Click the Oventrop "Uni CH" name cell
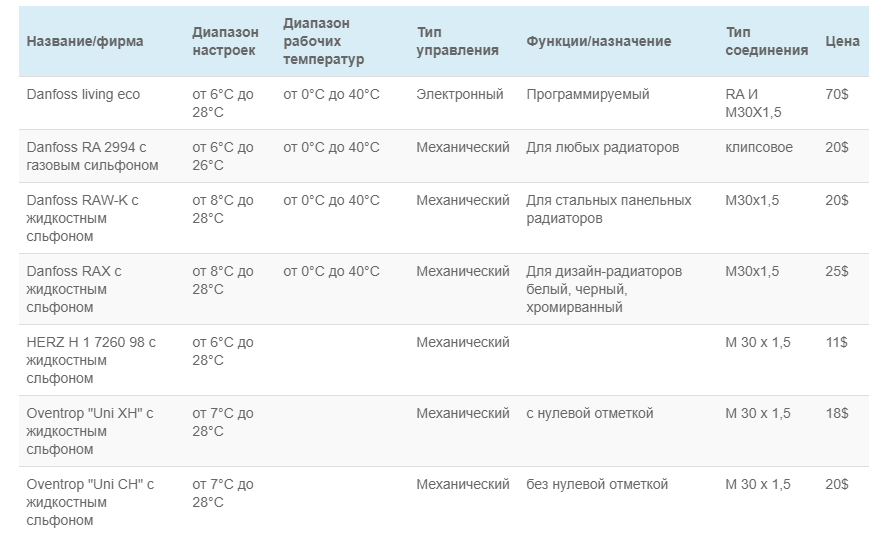886x545 pixels. 90,502
